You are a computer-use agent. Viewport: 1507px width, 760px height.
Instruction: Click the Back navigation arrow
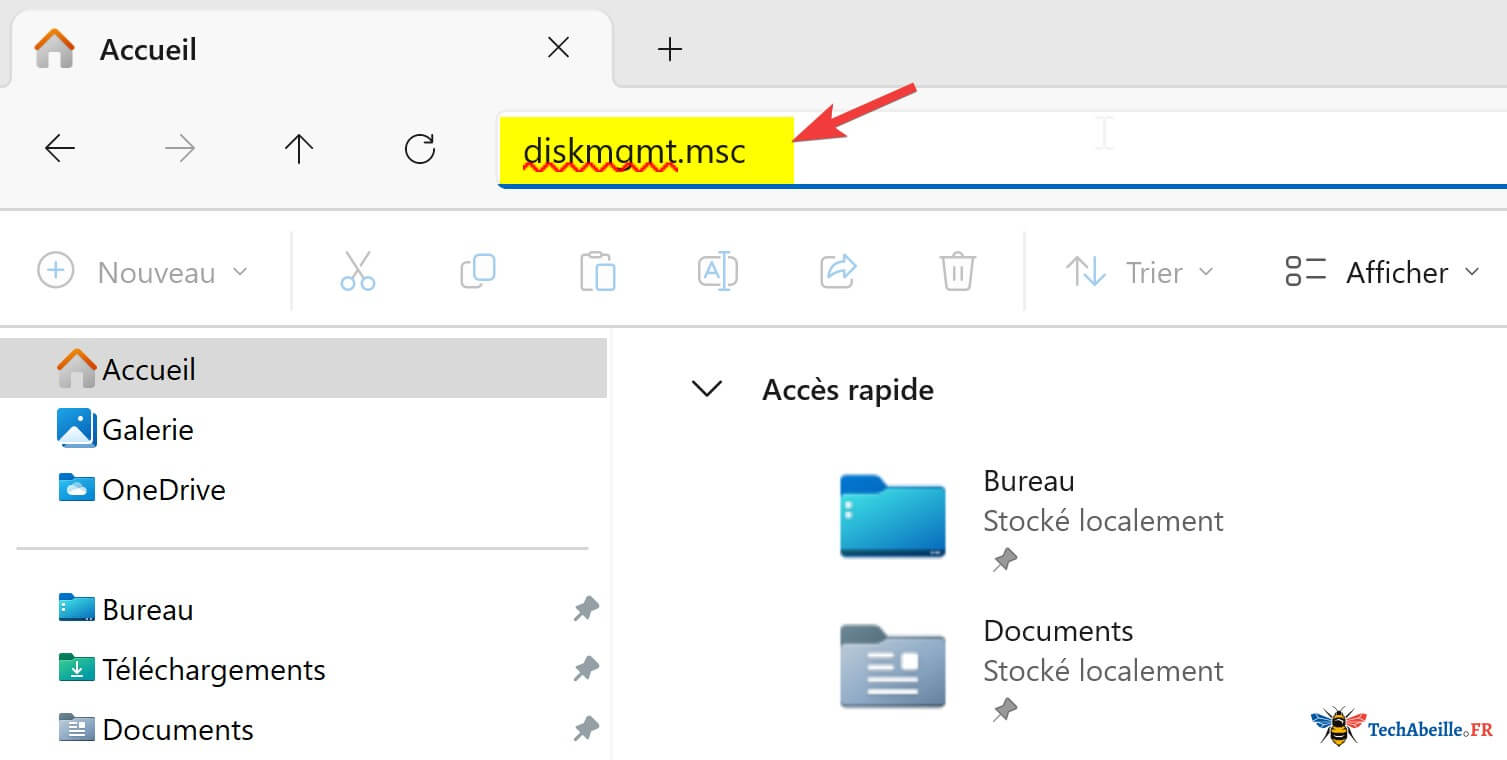click(x=60, y=149)
